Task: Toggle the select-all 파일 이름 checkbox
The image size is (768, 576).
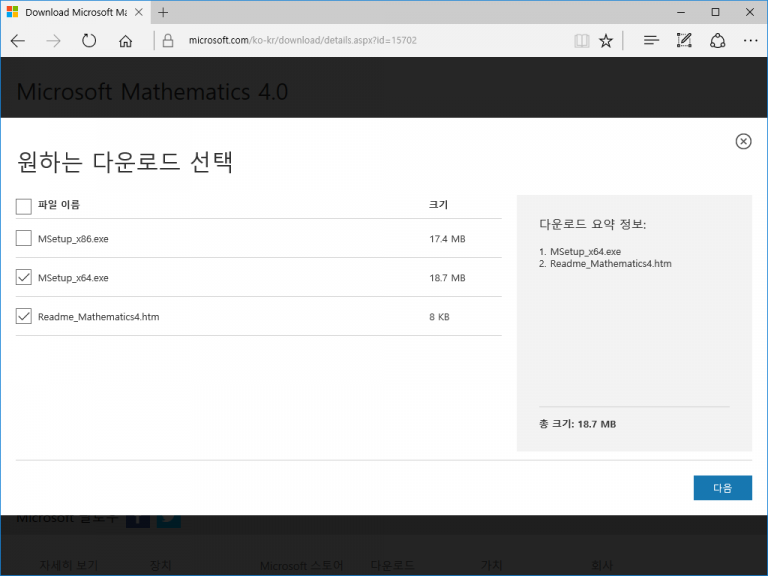Action: (24, 206)
